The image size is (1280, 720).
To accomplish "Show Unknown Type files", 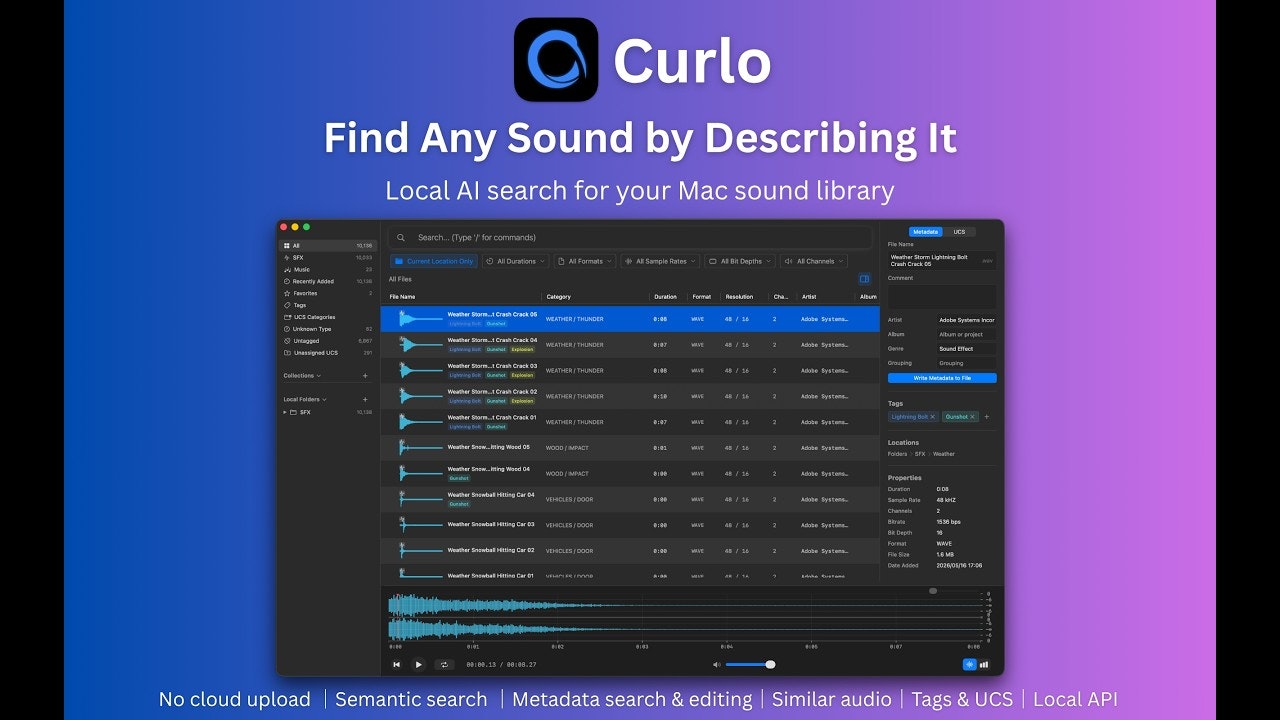I will pyautogui.click(x=328, y=329).
